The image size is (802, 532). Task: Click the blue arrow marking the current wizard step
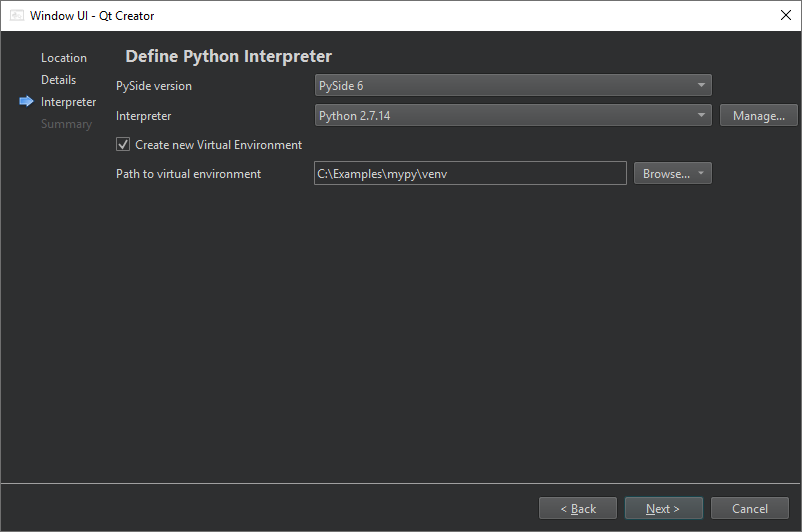point(27,102)
